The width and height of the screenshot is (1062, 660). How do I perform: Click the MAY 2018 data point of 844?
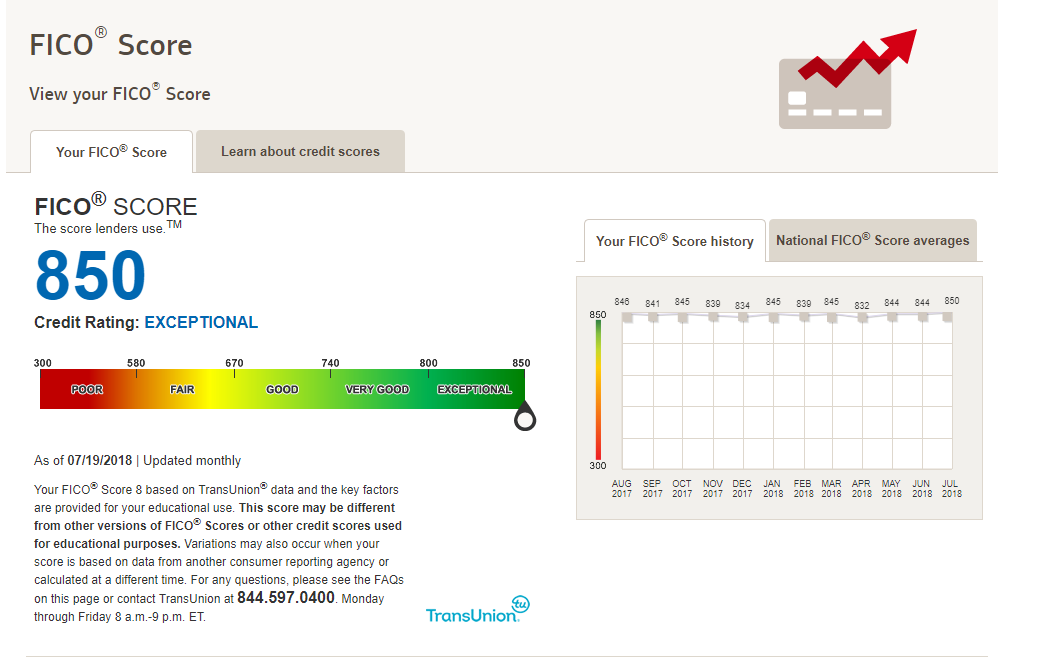tap(892, 317)
